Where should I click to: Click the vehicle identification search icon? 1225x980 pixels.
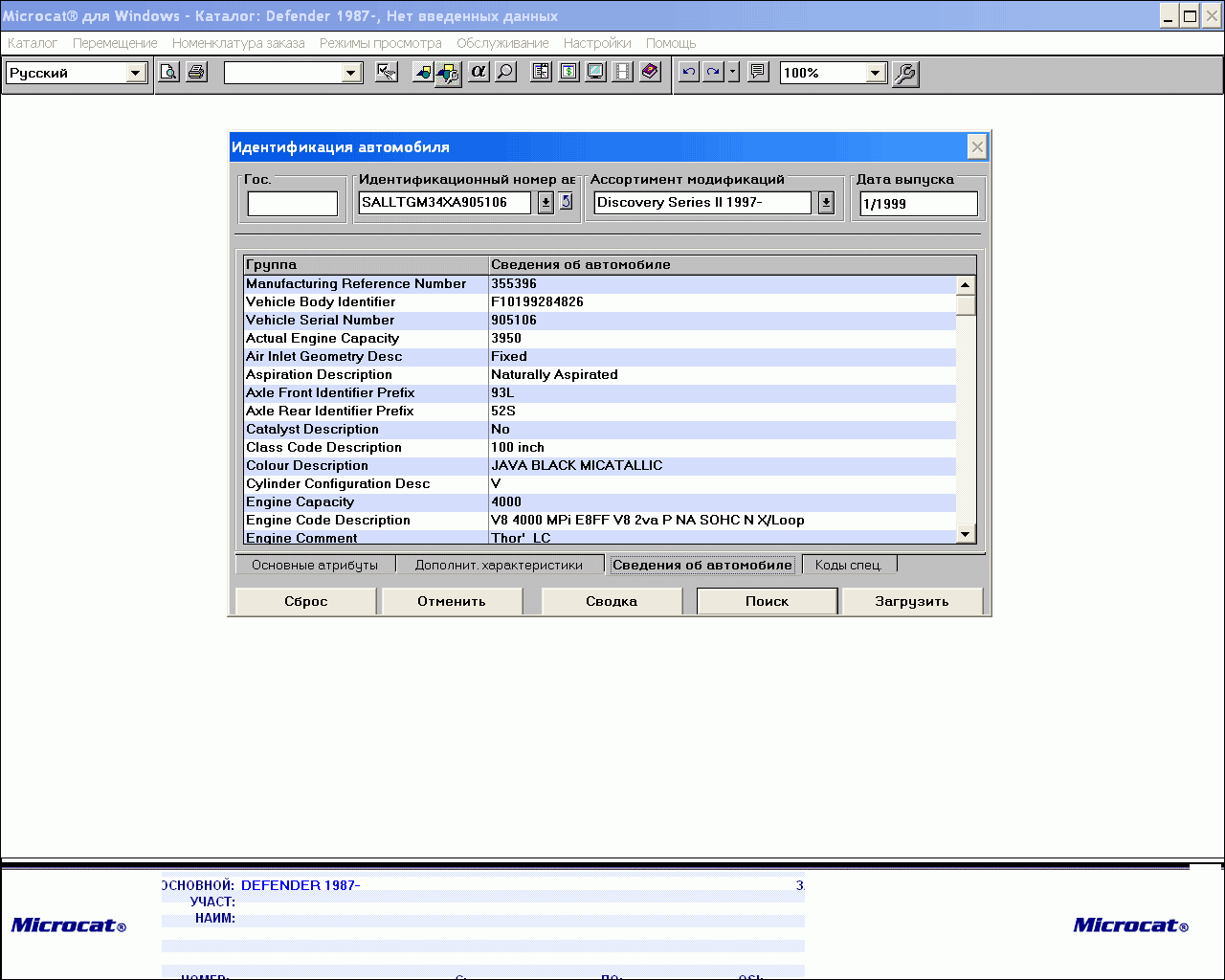pyautogui.click(x=448, y=73)
